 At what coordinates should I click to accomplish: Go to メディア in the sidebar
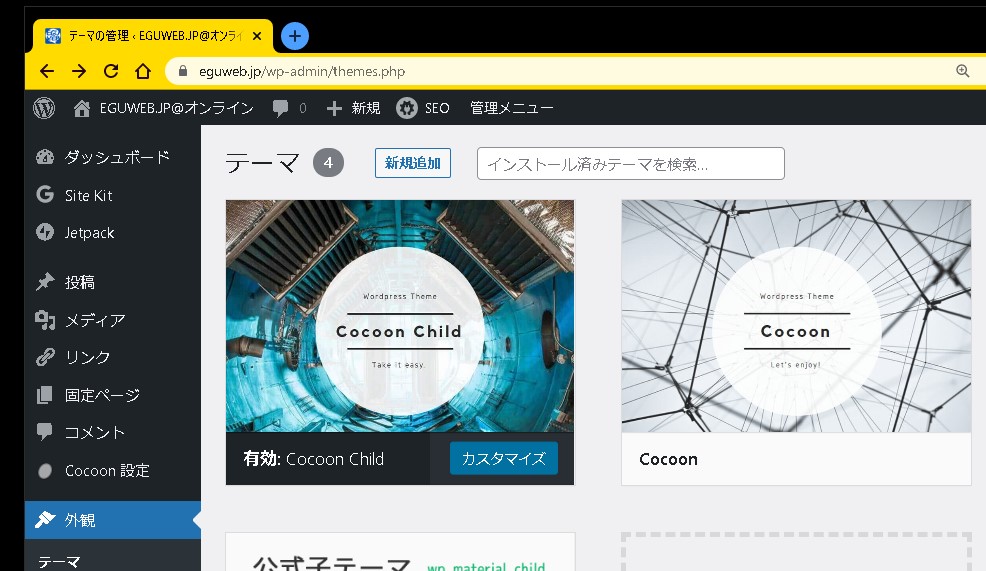click(x=95, y=320)
